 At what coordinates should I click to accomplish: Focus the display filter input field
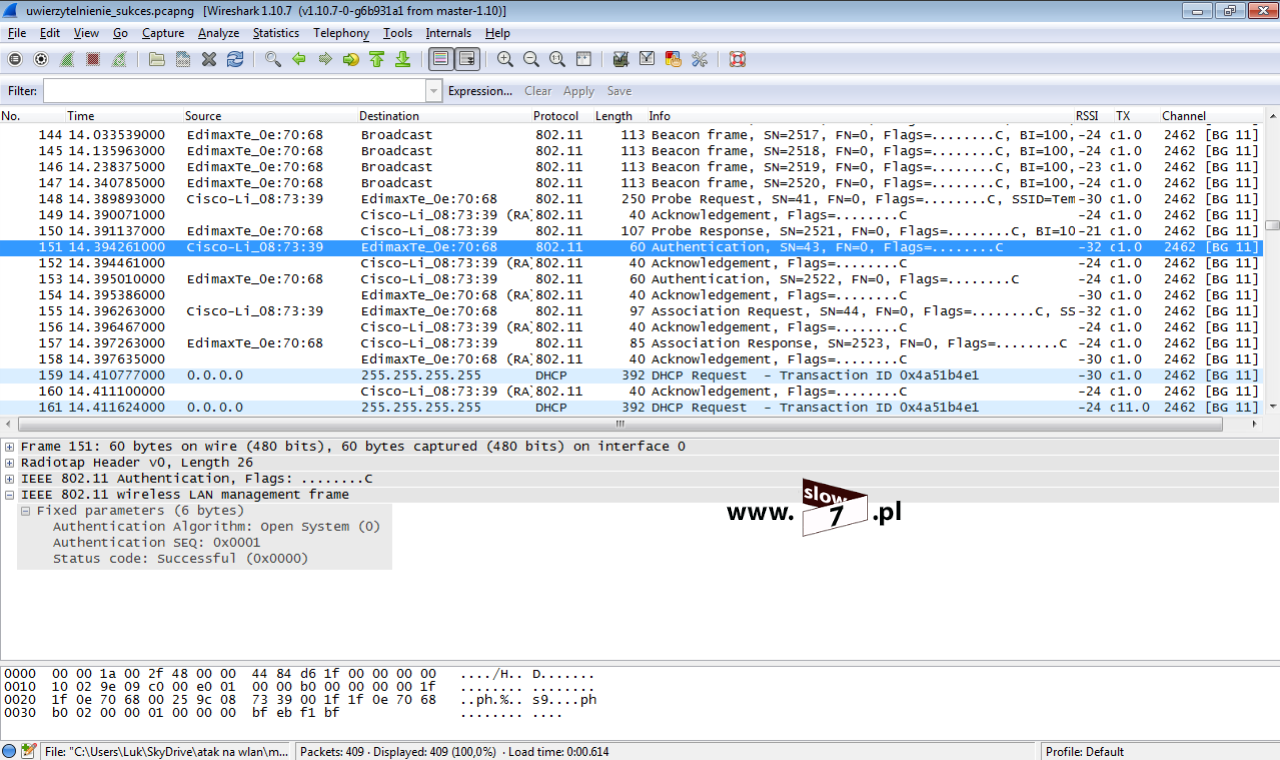coord(234,91)
